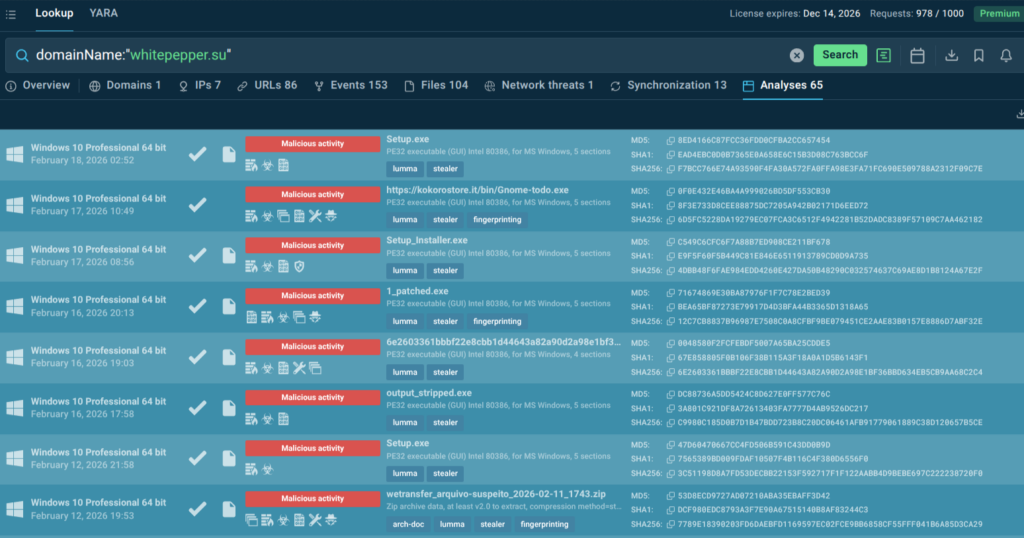
Task: Open the Files 104 tab
Action: (x=436, y=85)
